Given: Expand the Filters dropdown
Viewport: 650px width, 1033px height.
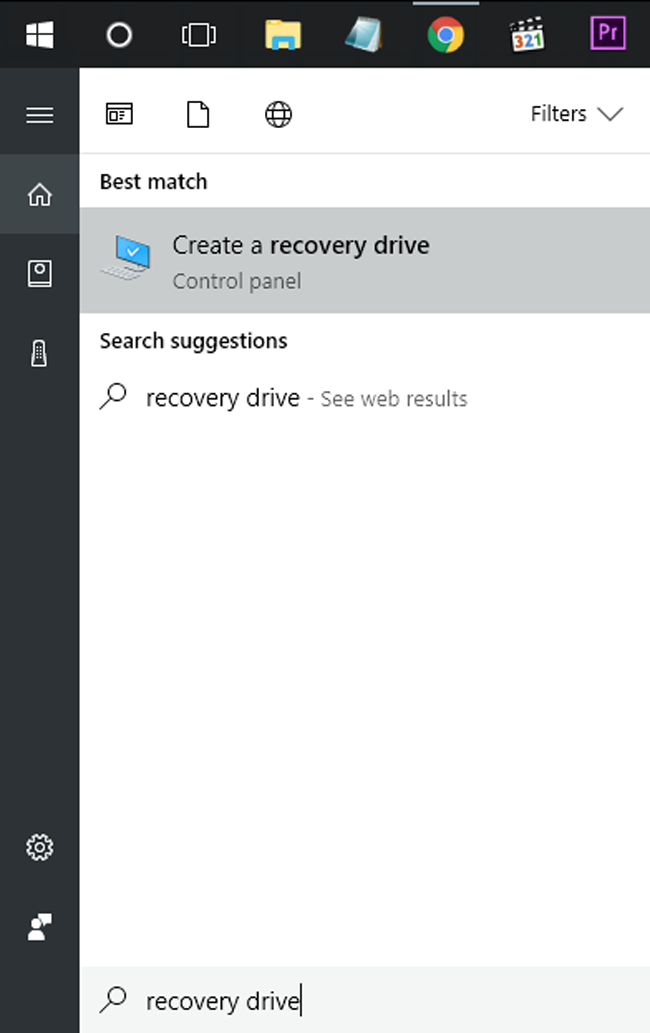Looking at the screenshot, I should [x=576, y=114].
